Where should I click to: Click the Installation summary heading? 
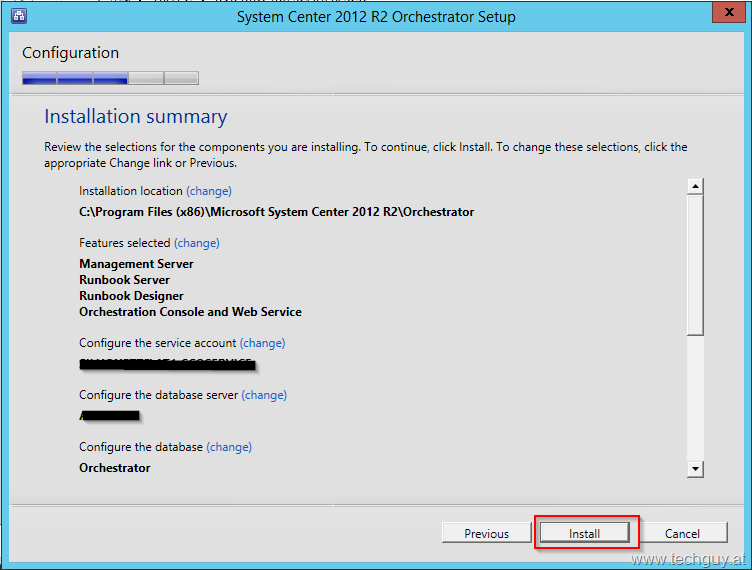(x=136, y=116)
